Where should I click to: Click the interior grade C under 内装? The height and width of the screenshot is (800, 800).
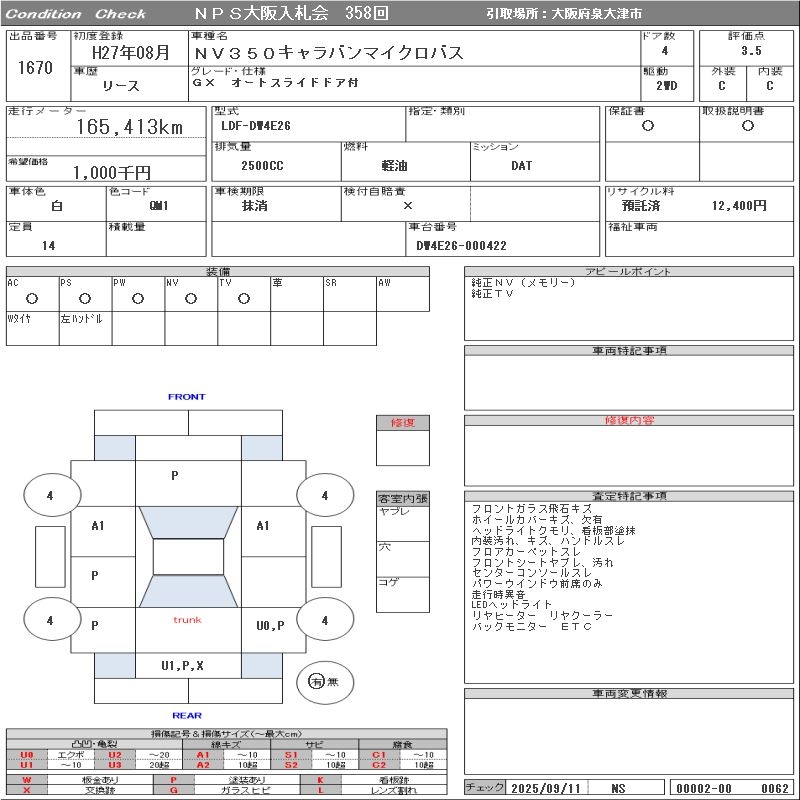tap(770, 86)
